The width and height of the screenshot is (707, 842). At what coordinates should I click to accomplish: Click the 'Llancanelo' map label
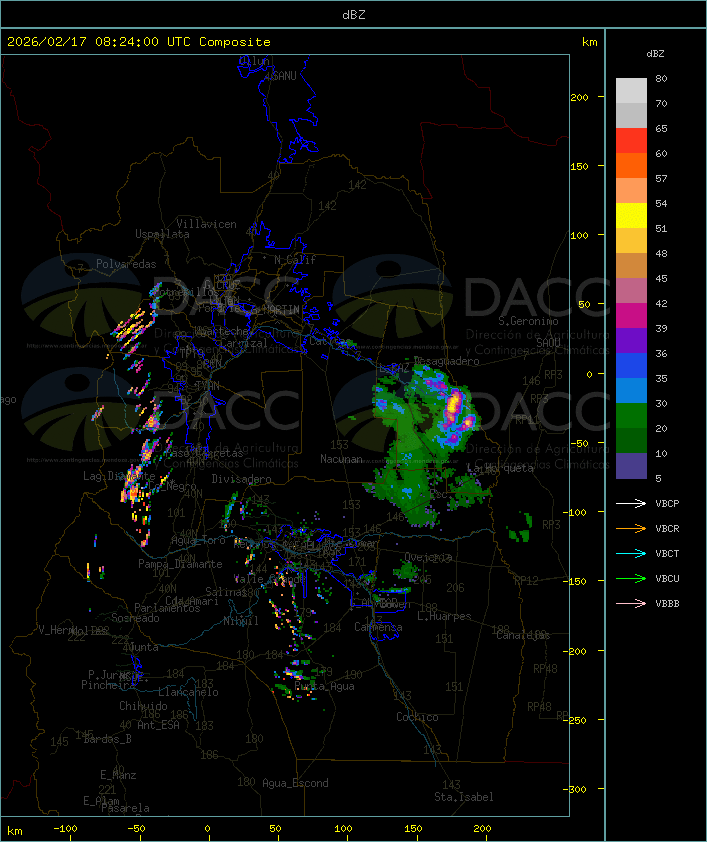point(188,692)
